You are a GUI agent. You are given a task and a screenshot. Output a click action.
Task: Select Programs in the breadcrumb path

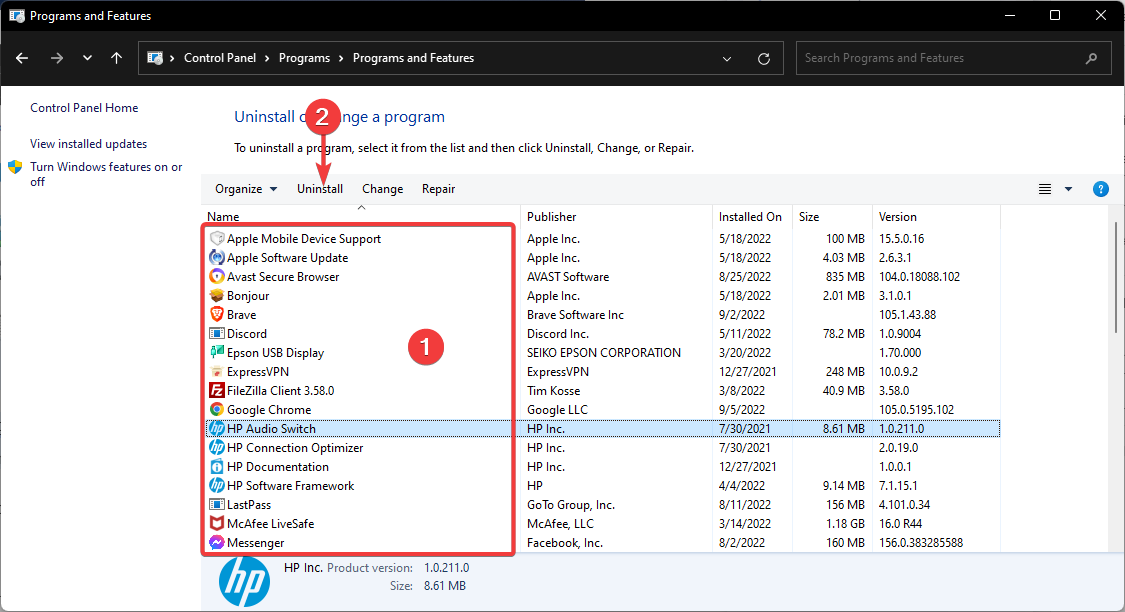click(x=304, y=58)
